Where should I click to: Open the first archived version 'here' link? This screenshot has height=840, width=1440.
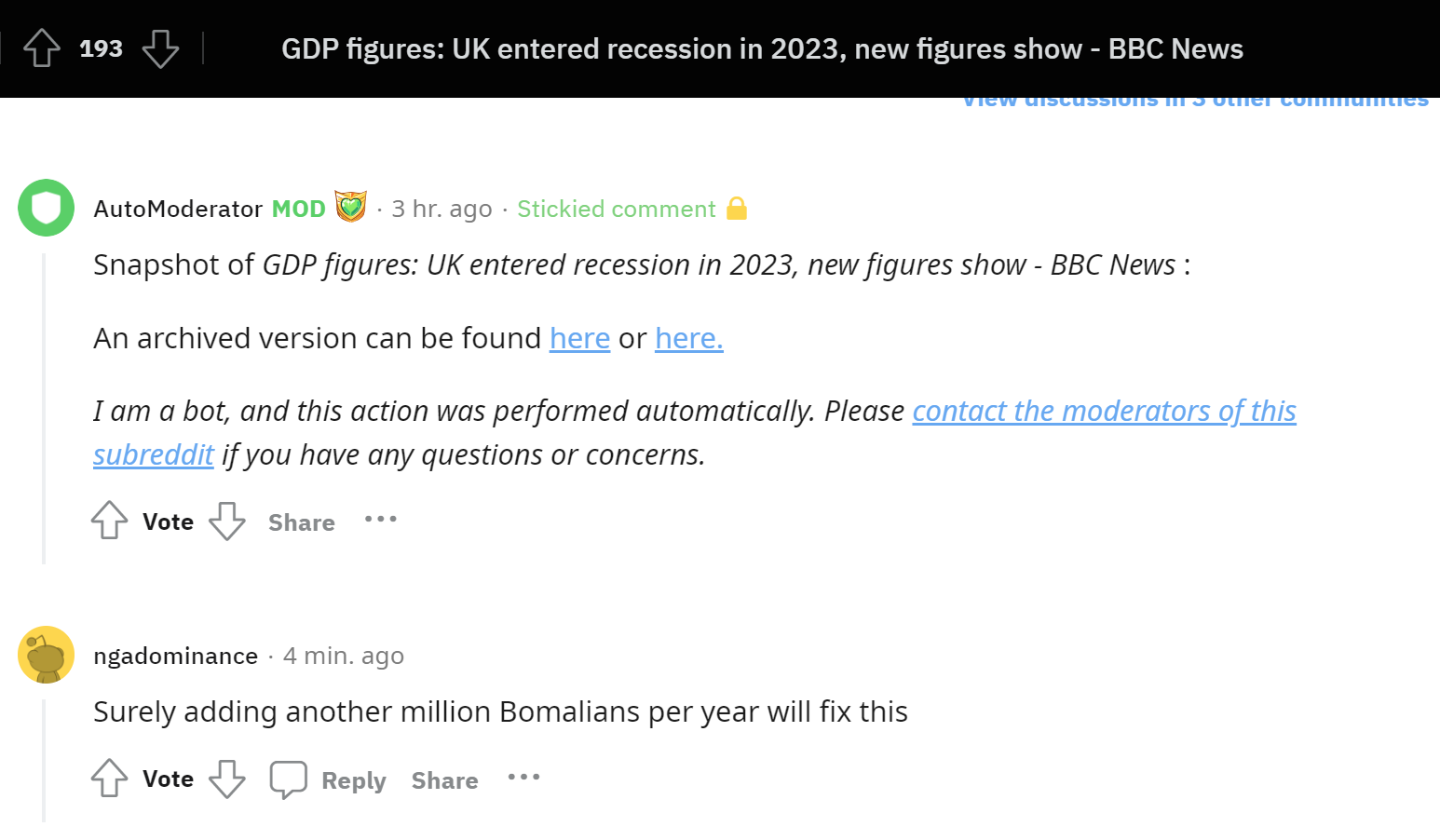[579, 338]
